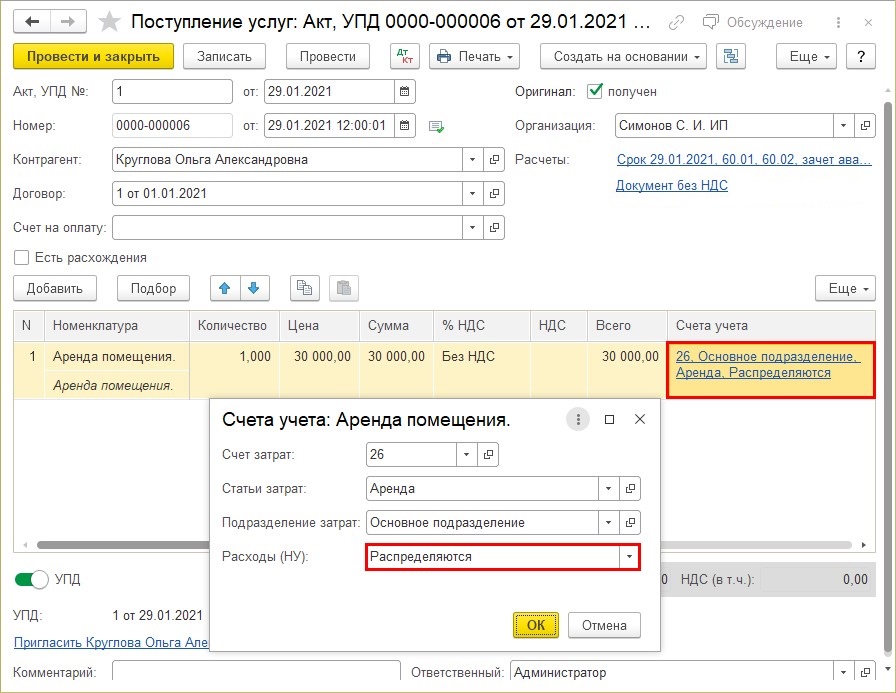Switch off the УПД toggle
This screenshot has width=896, height=693.
pos(32,579)
